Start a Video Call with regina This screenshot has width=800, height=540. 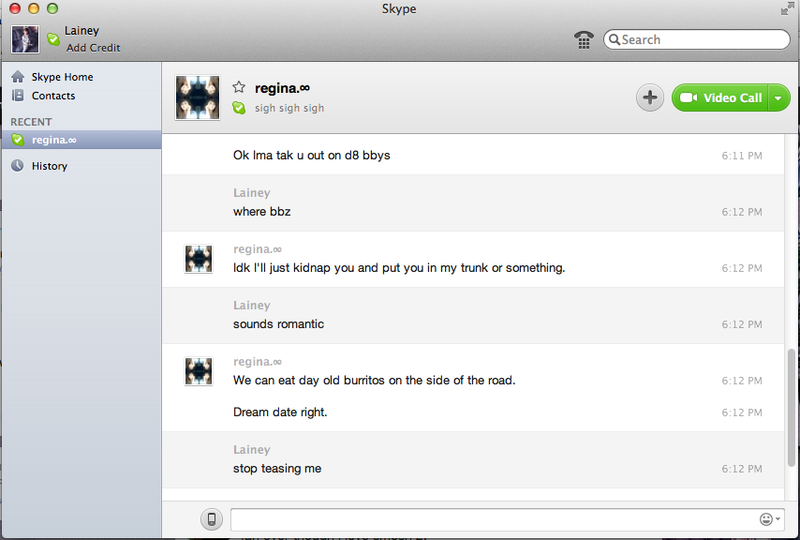click(720, 98)
